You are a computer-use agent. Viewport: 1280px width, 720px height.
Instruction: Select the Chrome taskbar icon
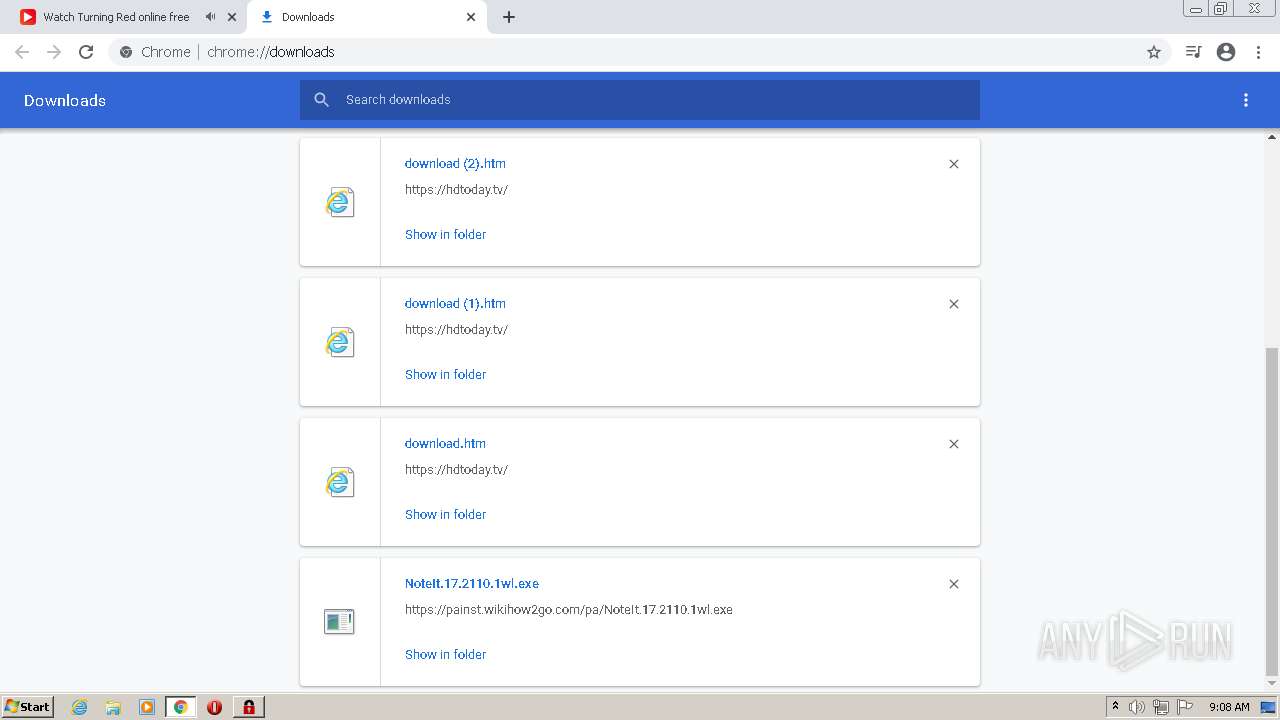(180, 707)
